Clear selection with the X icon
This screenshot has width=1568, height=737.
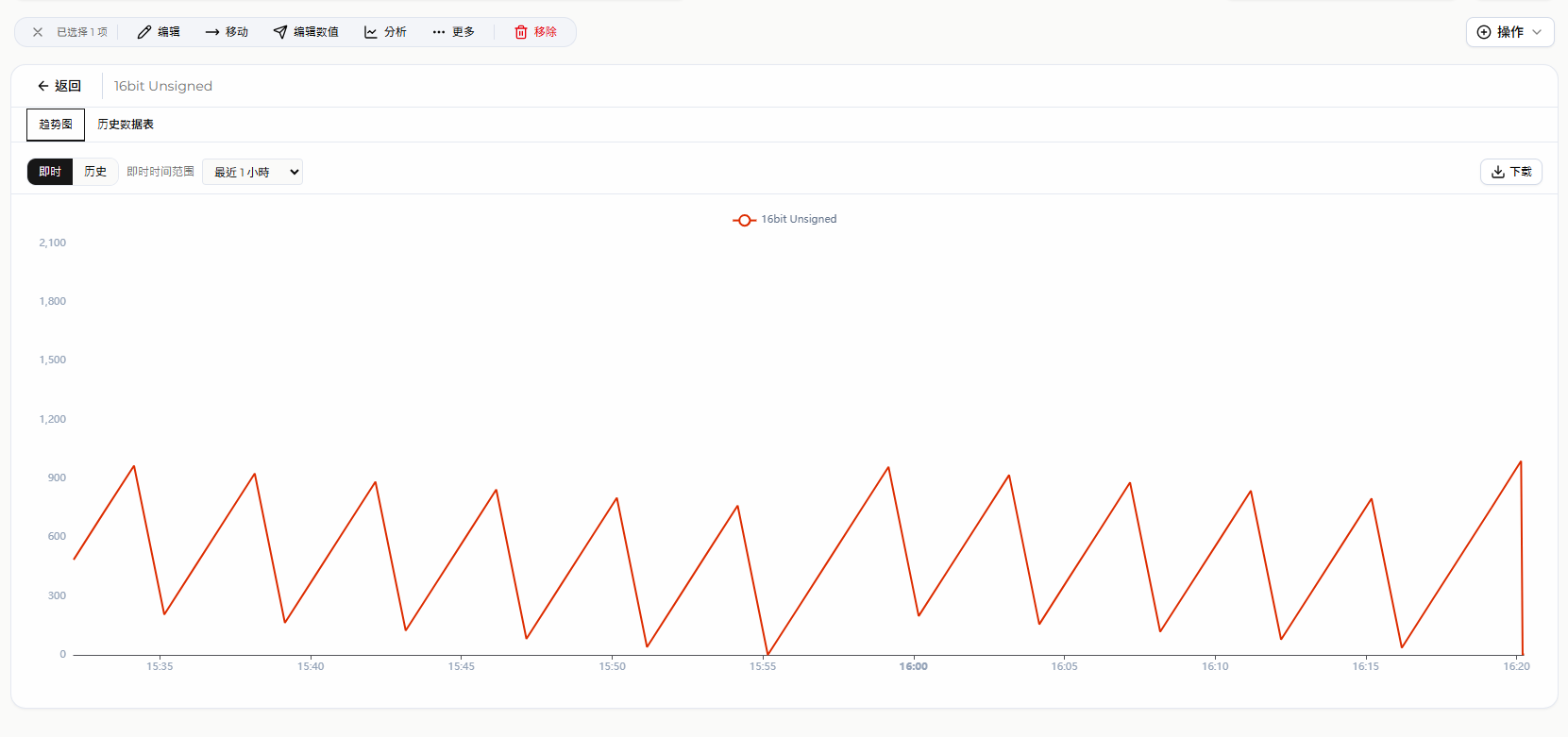38,32
